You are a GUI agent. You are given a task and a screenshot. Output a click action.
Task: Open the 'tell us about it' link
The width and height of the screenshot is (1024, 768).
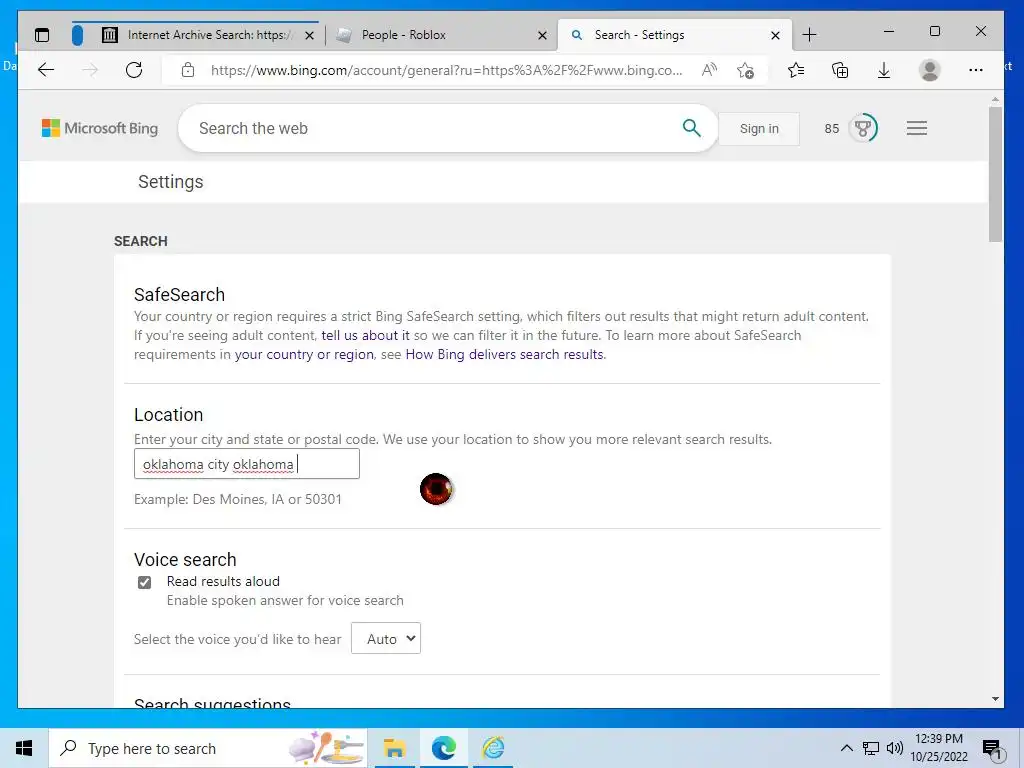coord(365,335)
